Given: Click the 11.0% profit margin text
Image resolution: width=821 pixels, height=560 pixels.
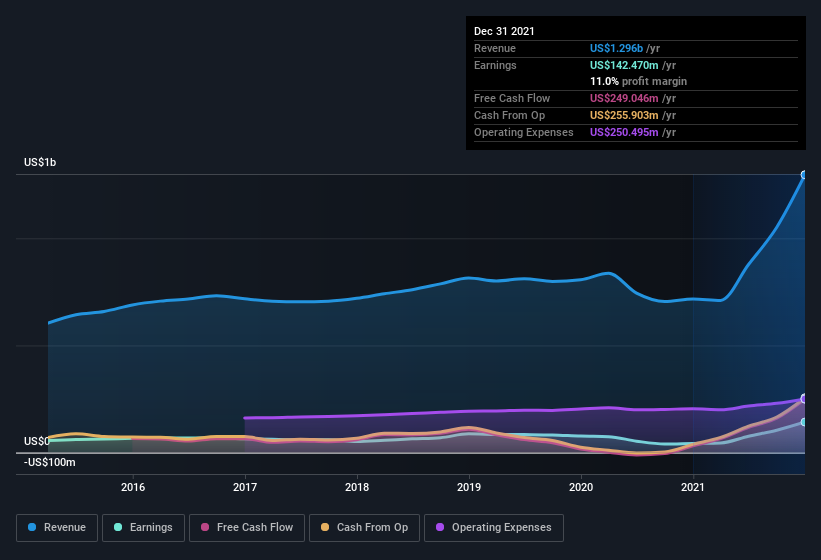Looking at the screenshot, I should 638,82.
